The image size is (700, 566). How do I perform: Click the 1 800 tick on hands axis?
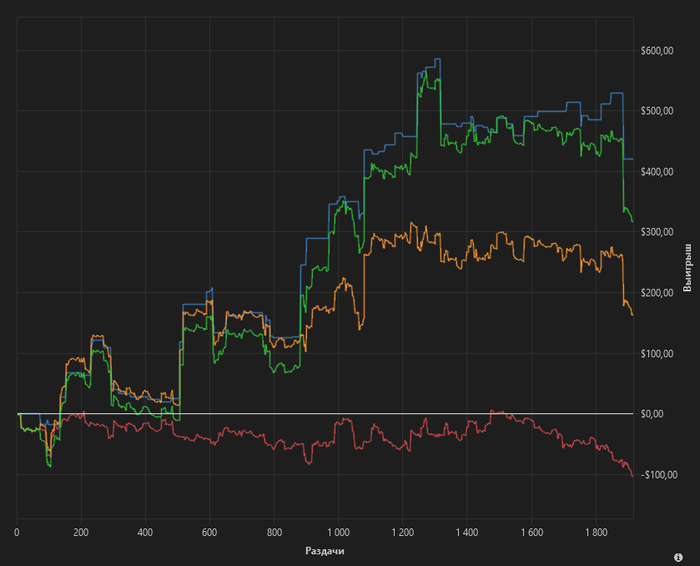pyautogui.click(x=596, y=532)
